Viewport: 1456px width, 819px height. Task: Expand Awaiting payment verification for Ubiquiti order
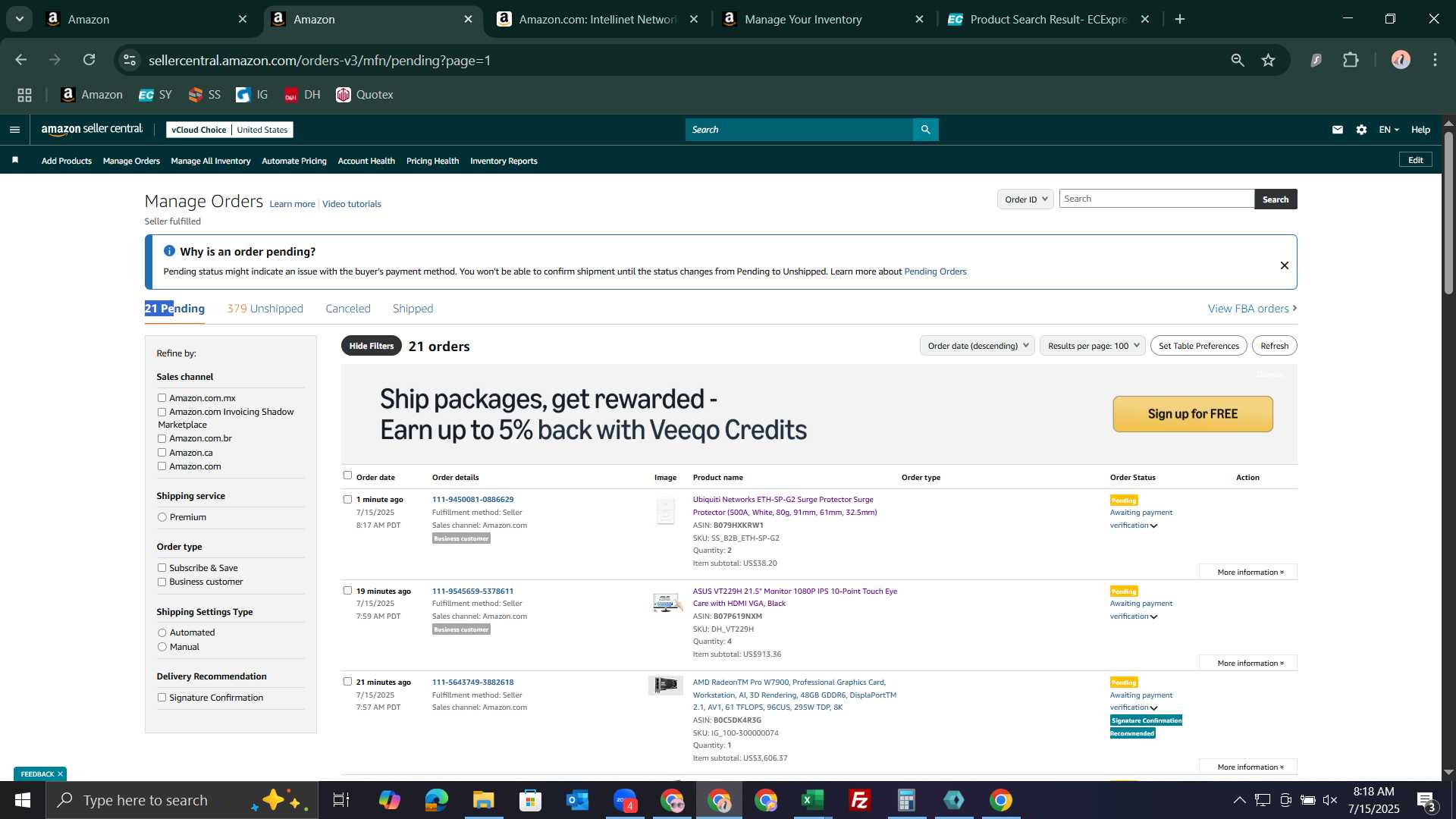tap(1154, 526)
